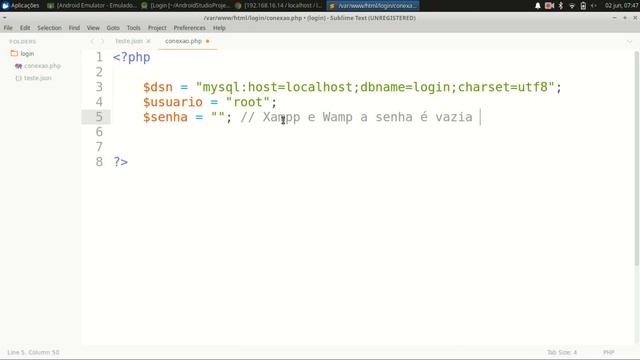Open the Selection menu
The height and width of the screenshot is (360, 640).
[x=49, y=28]
